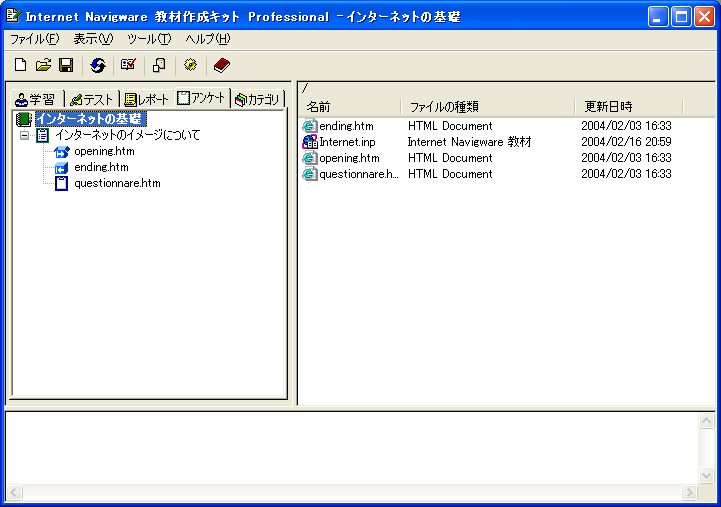
Task: Click Internet Navigware 教材 file type cell
Action: (x=469, y=142)
